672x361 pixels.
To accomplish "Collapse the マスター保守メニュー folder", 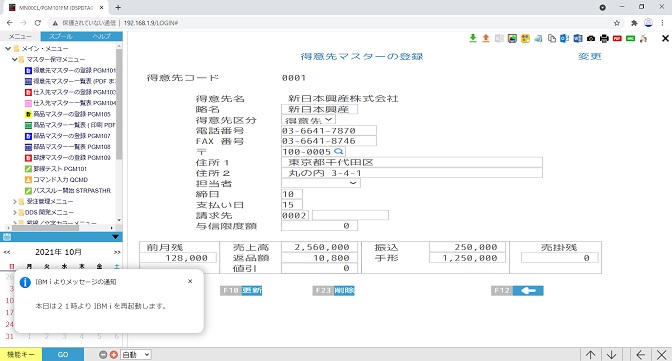I will coord(15,59).
